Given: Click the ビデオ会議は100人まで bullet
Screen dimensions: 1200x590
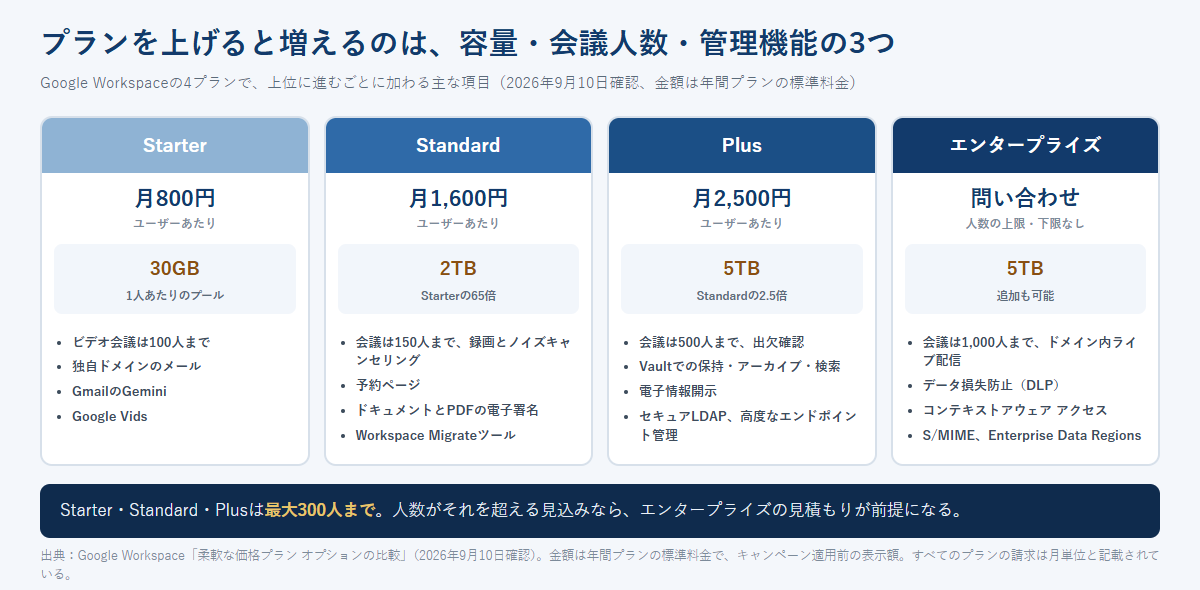Looking at the screenshot, I should click(x=141, y=341).
